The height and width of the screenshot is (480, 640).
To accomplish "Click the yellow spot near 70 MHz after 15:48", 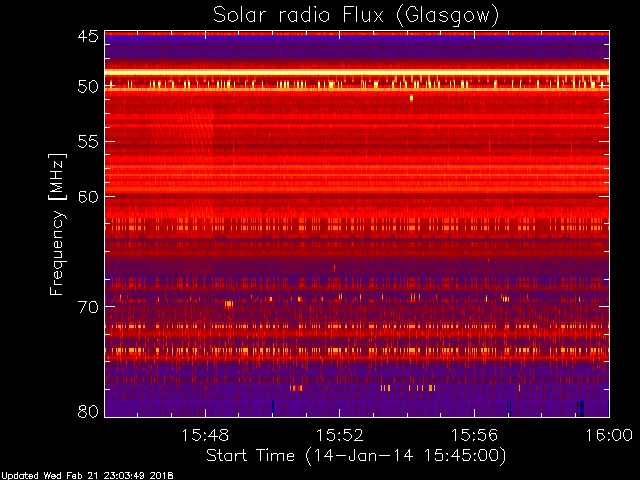I will coord(229,304).
